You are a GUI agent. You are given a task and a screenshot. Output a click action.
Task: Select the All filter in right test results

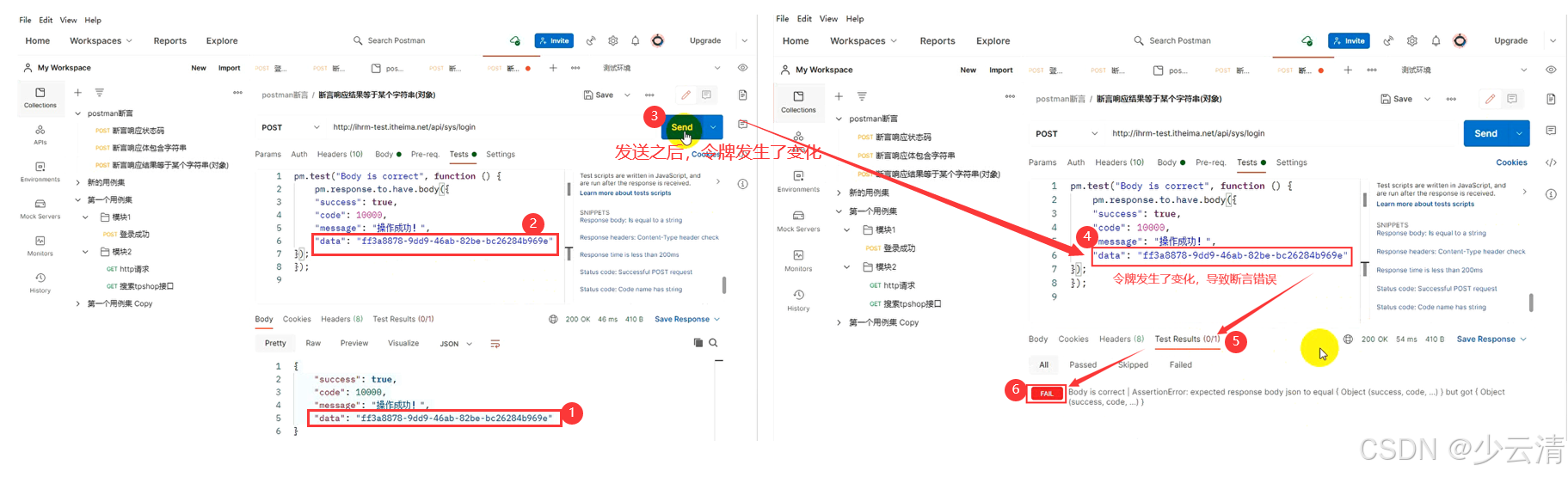tap(1043, 364)
